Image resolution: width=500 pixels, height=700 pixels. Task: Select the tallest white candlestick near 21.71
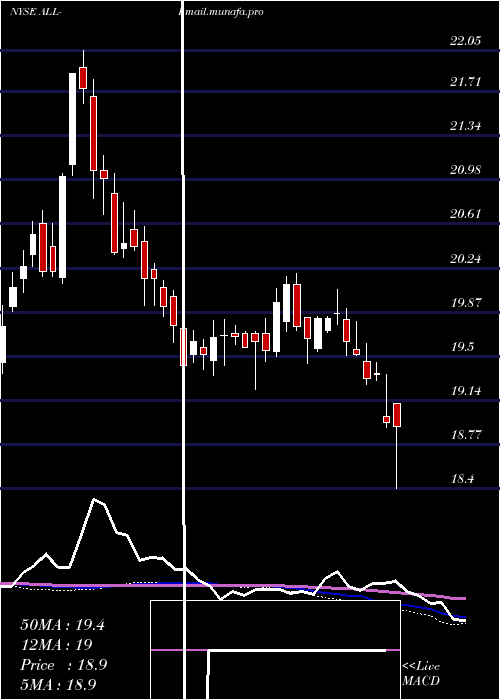click(72, 119)
